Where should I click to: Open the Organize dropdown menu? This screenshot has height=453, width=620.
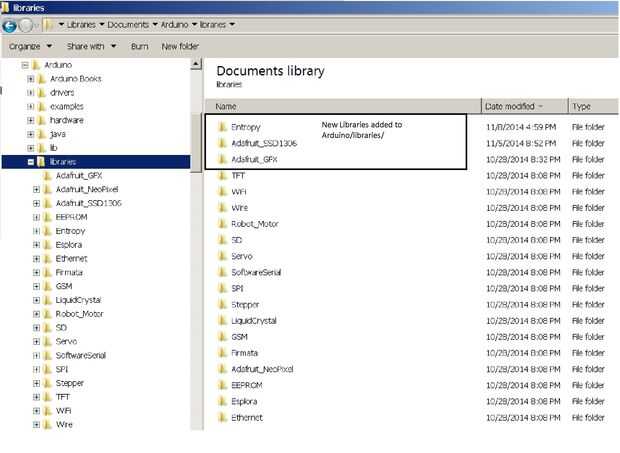30,46
